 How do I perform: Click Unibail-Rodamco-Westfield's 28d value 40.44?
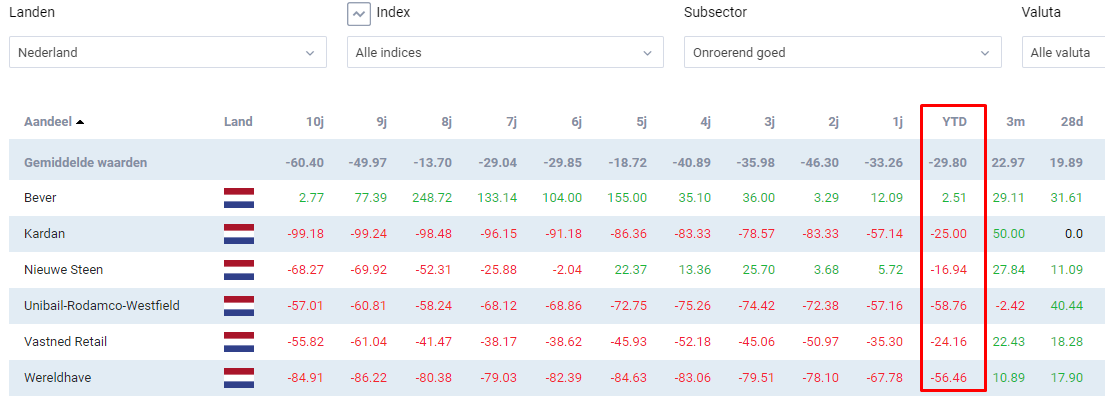1067,306
